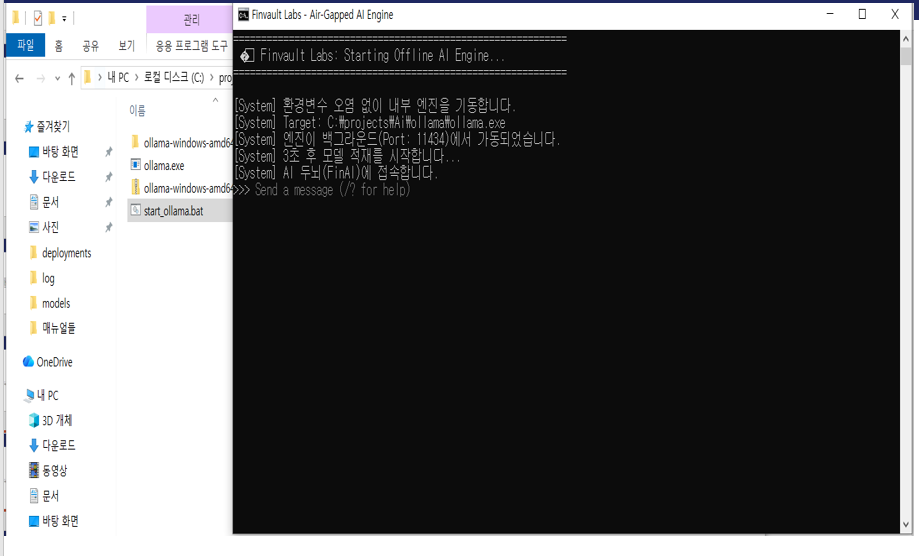Click pin icon beside pinned 다운로드
The width and height of the screenshot is (919, 556).
tap(108, 176)
